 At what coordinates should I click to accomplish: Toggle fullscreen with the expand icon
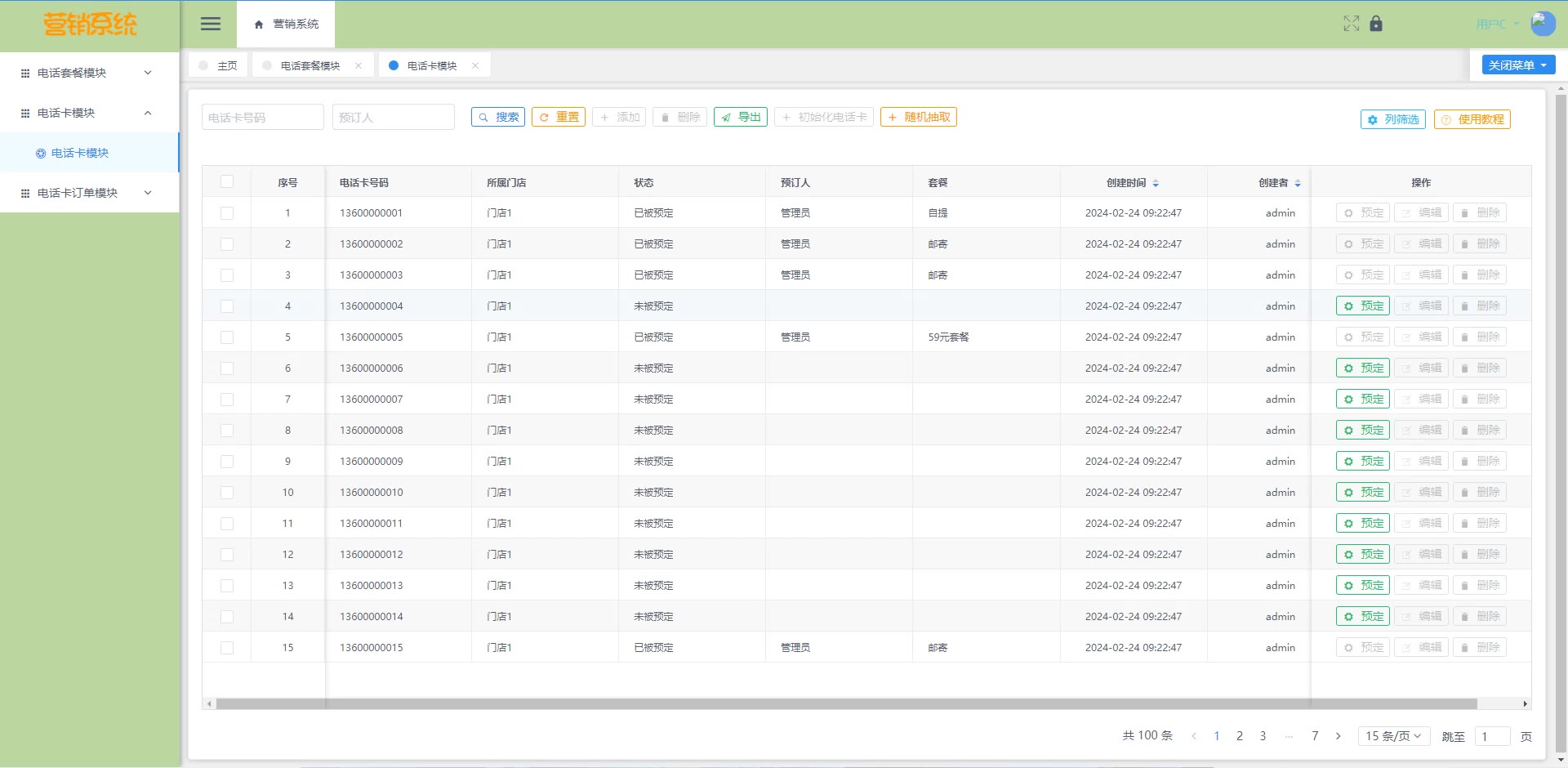[x=1352, y=24]
